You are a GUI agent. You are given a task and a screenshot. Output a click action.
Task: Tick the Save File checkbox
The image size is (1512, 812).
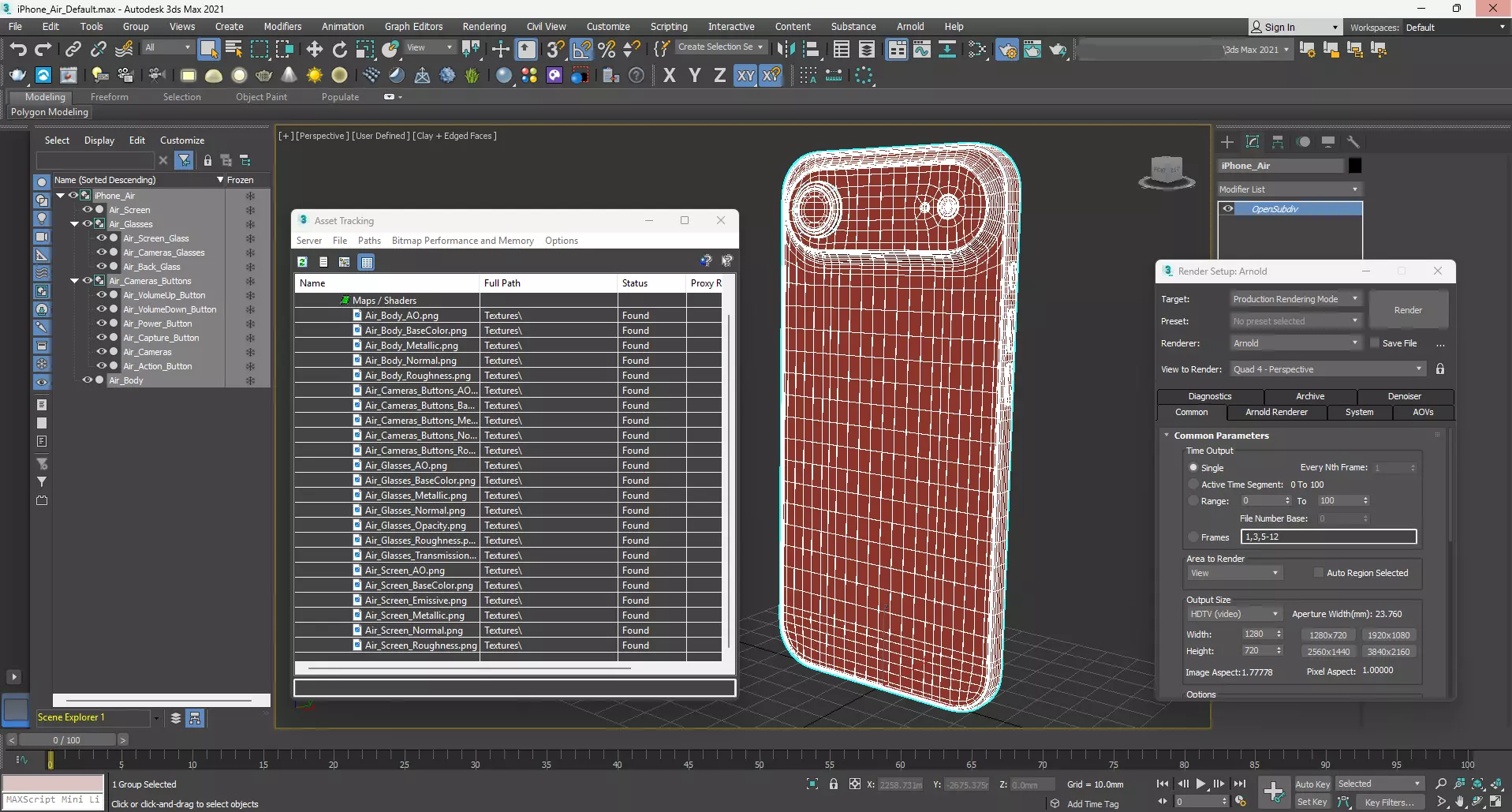[x=1375, y=343]
